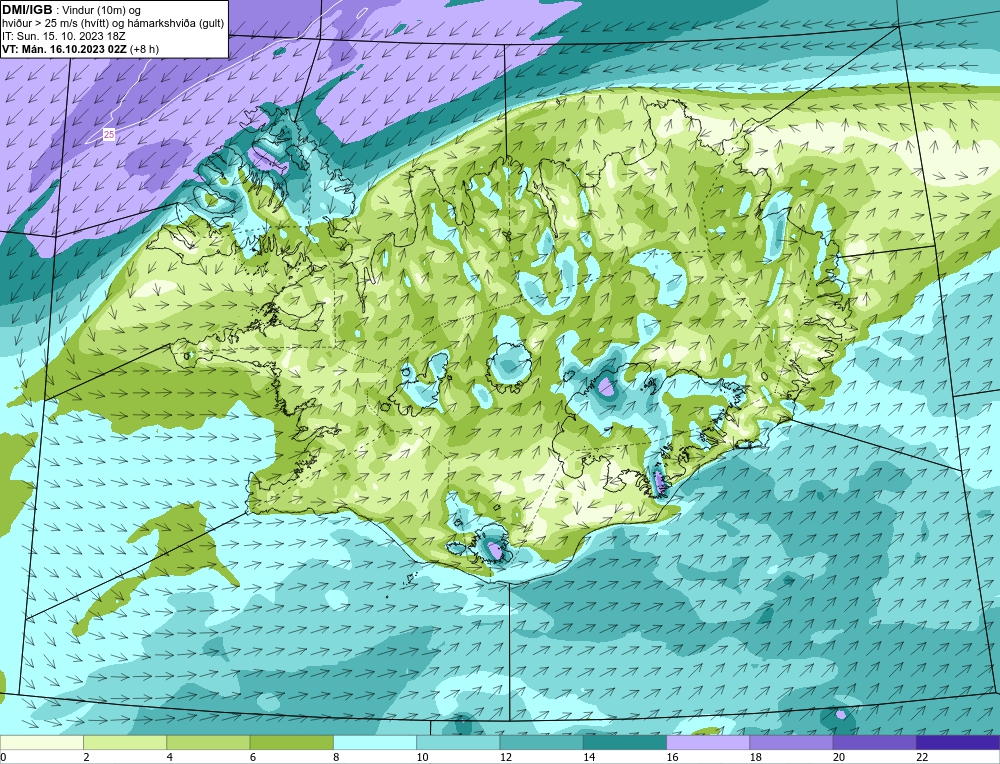1000x764 pixels.
Task: Select the "VT: Mán. 16.10.2023 02Z" valid time
Action: 64,49
